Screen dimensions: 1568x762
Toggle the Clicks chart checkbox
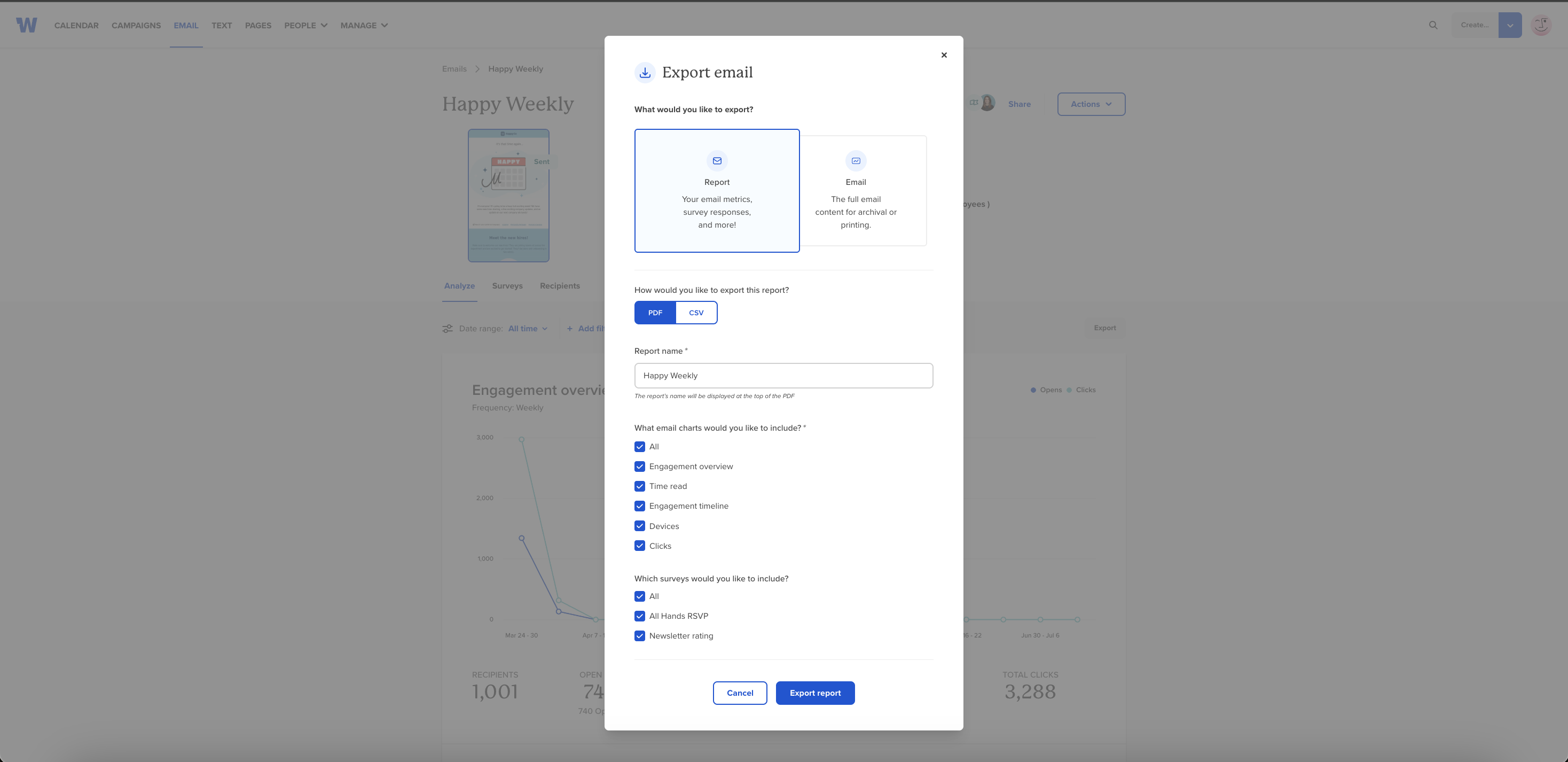coord(640,546)
